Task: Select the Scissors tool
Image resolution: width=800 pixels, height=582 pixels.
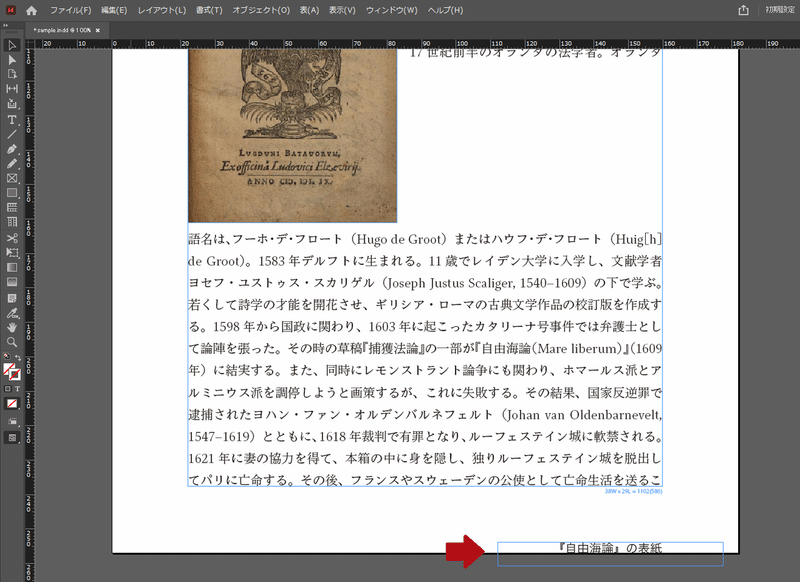Action: click(12, 238)
